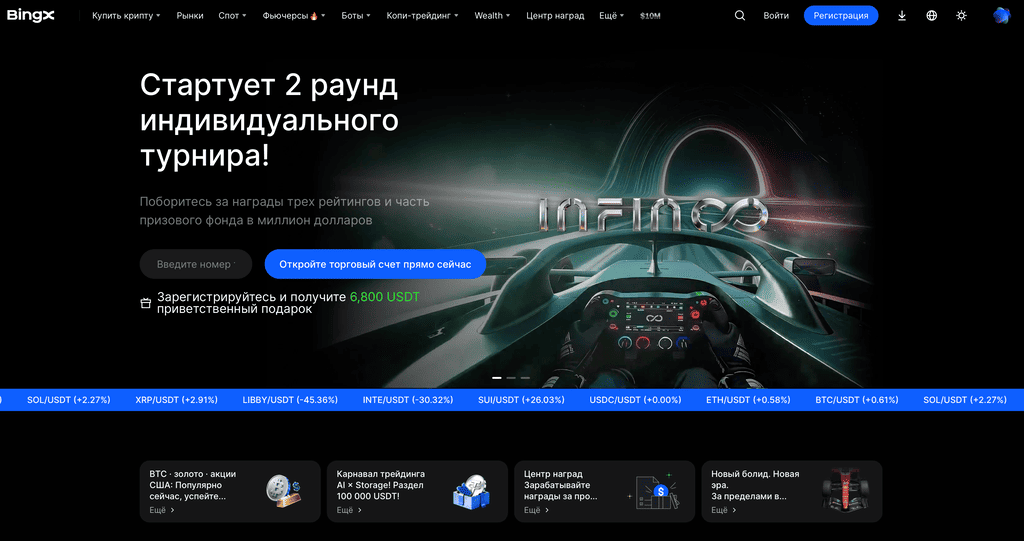Select XRP/USDT (+2.91%) ticker entry
Viewport: 1024px width, 541px height.
click(176, 400)
